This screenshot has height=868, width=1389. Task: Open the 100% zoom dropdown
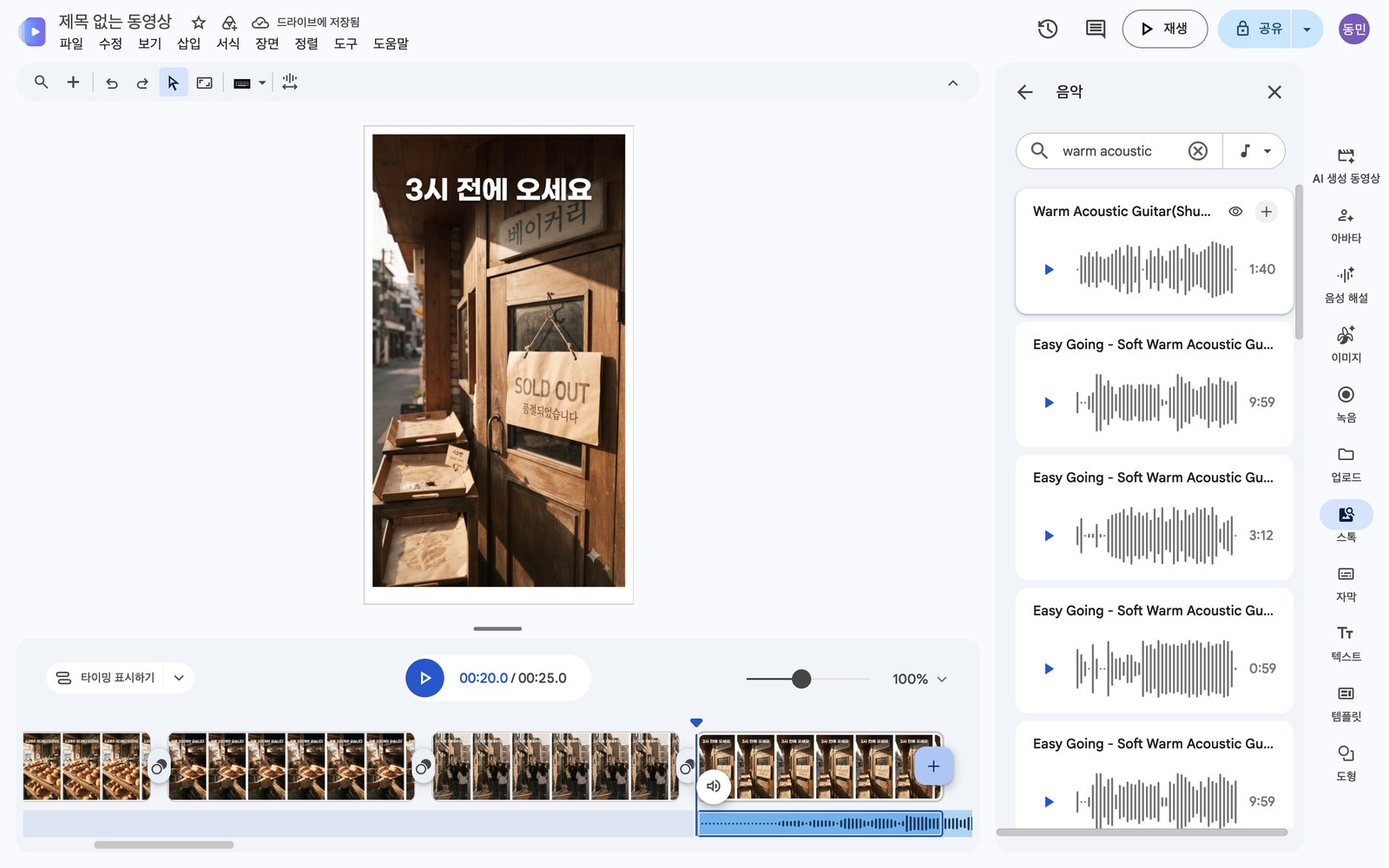point(919,679)
